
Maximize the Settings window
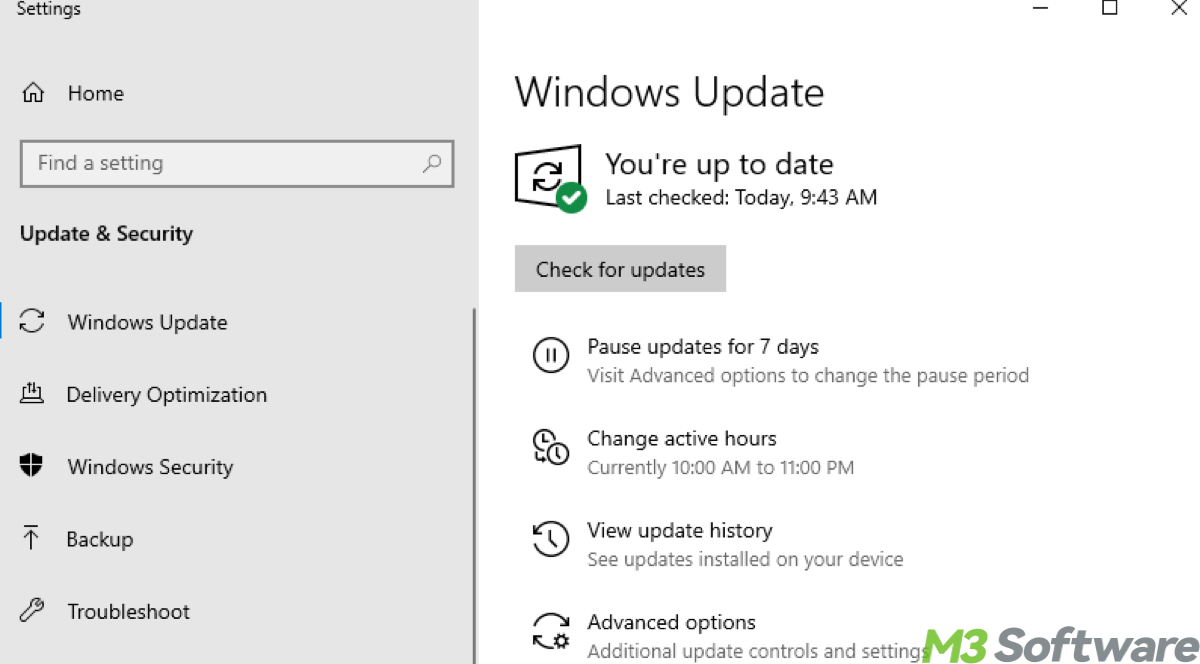pyautogui.click(x=1109, y=8)
